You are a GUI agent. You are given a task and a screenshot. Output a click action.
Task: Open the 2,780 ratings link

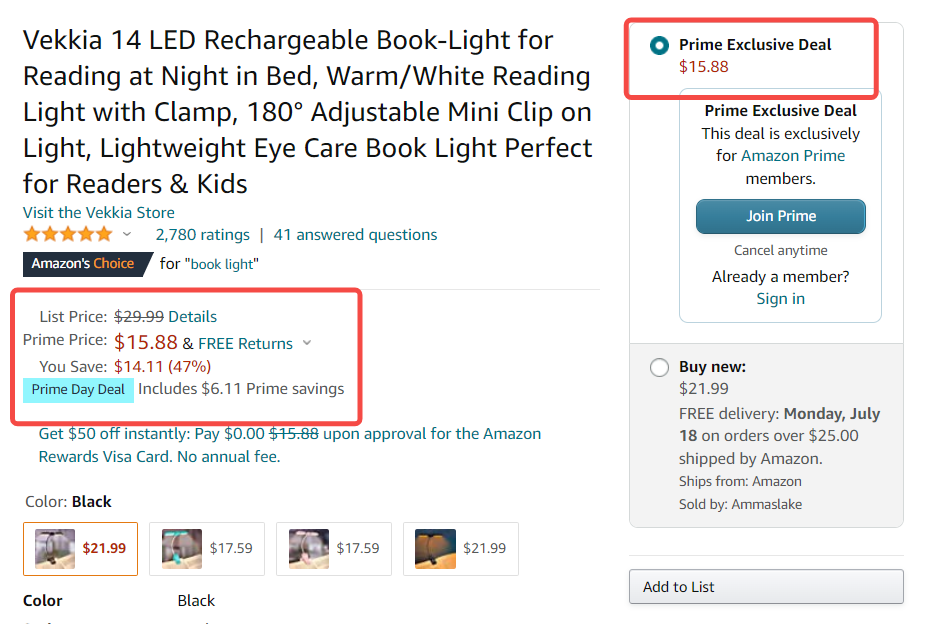pyautogui.click(x=202, y=234)
